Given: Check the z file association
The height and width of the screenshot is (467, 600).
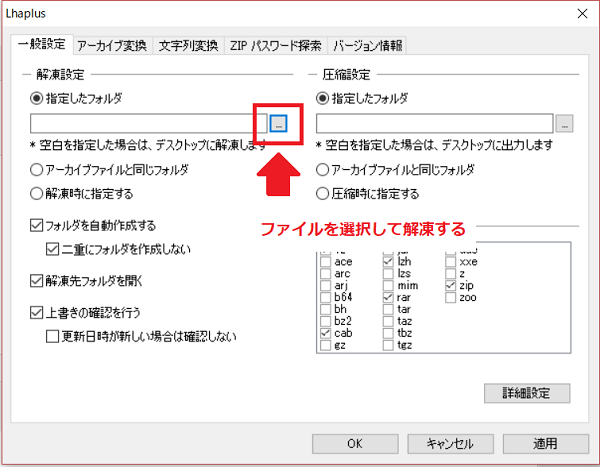Looking at the screenshot, I should coord(450,274).
